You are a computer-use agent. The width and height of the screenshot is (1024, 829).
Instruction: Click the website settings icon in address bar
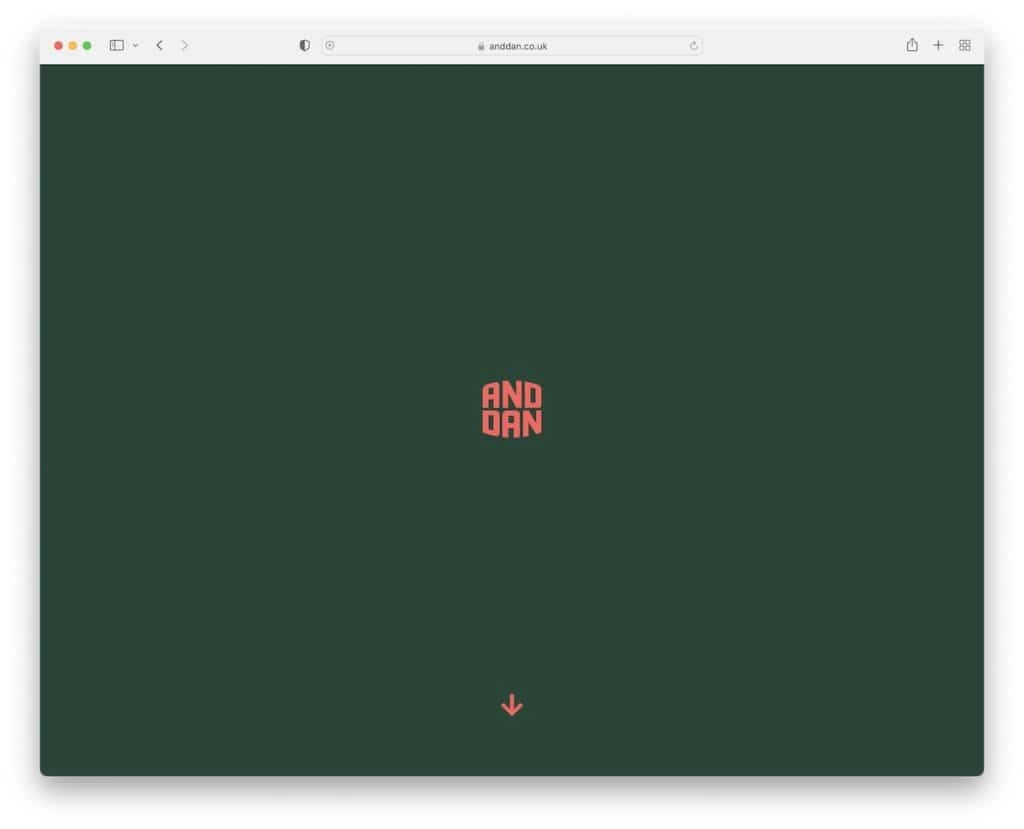(330, 46)
